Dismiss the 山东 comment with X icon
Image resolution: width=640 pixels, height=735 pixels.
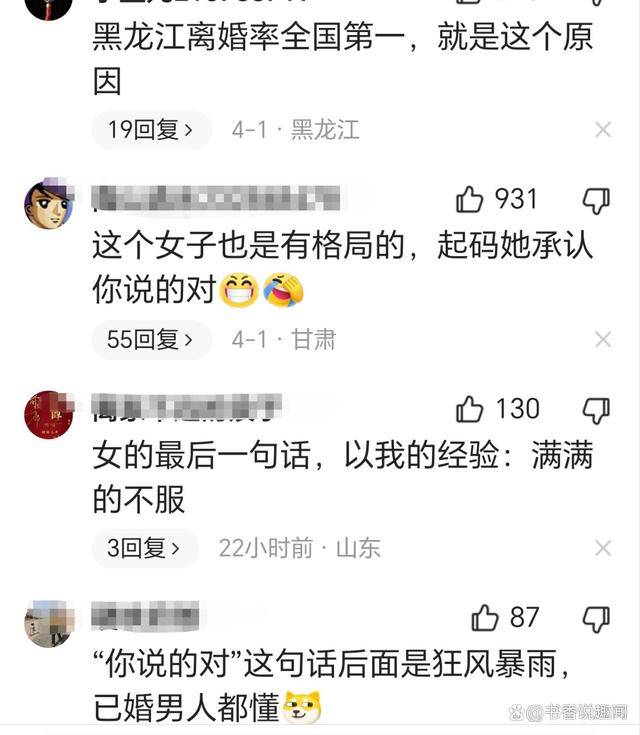point(603,548)
